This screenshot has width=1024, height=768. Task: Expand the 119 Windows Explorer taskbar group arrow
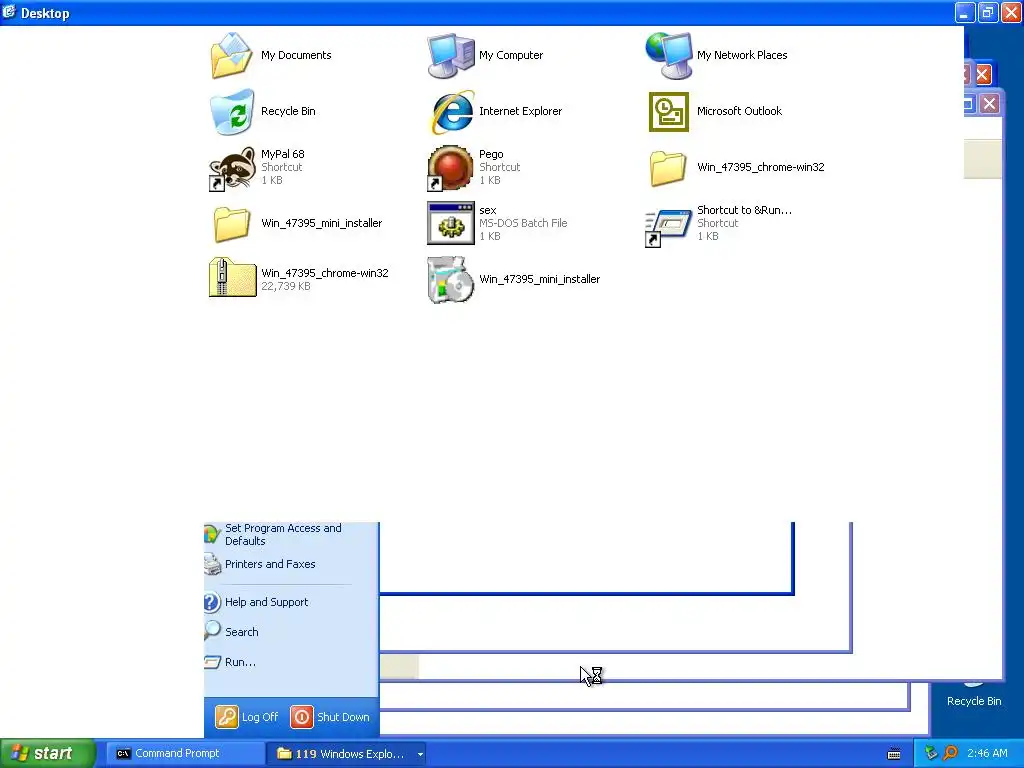click(420, 754)
